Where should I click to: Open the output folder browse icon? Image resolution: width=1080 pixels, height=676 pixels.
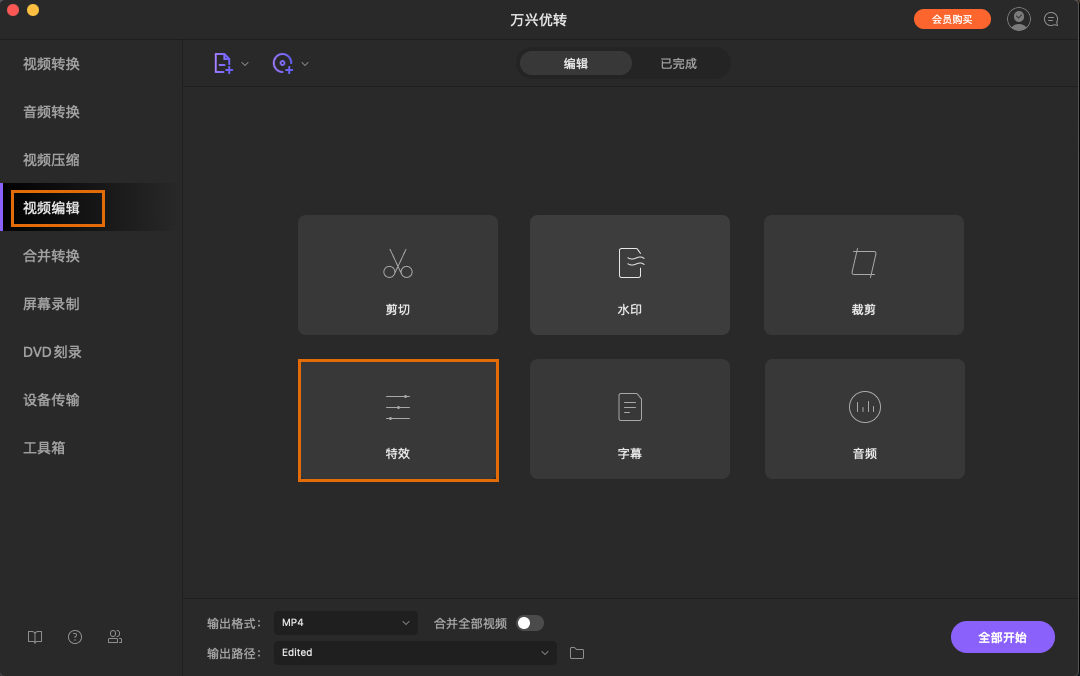(576, 652)
